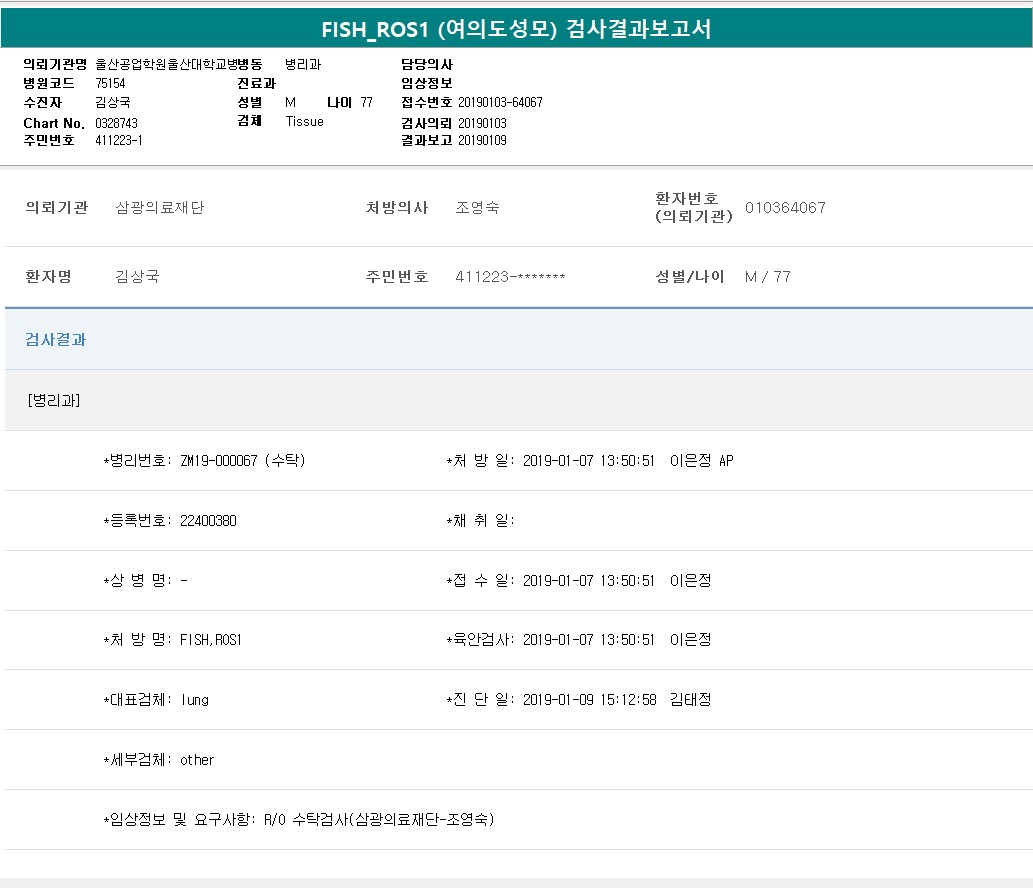Select the 검체 value Tissue
1033x888 pixels.
coord(304,121)
